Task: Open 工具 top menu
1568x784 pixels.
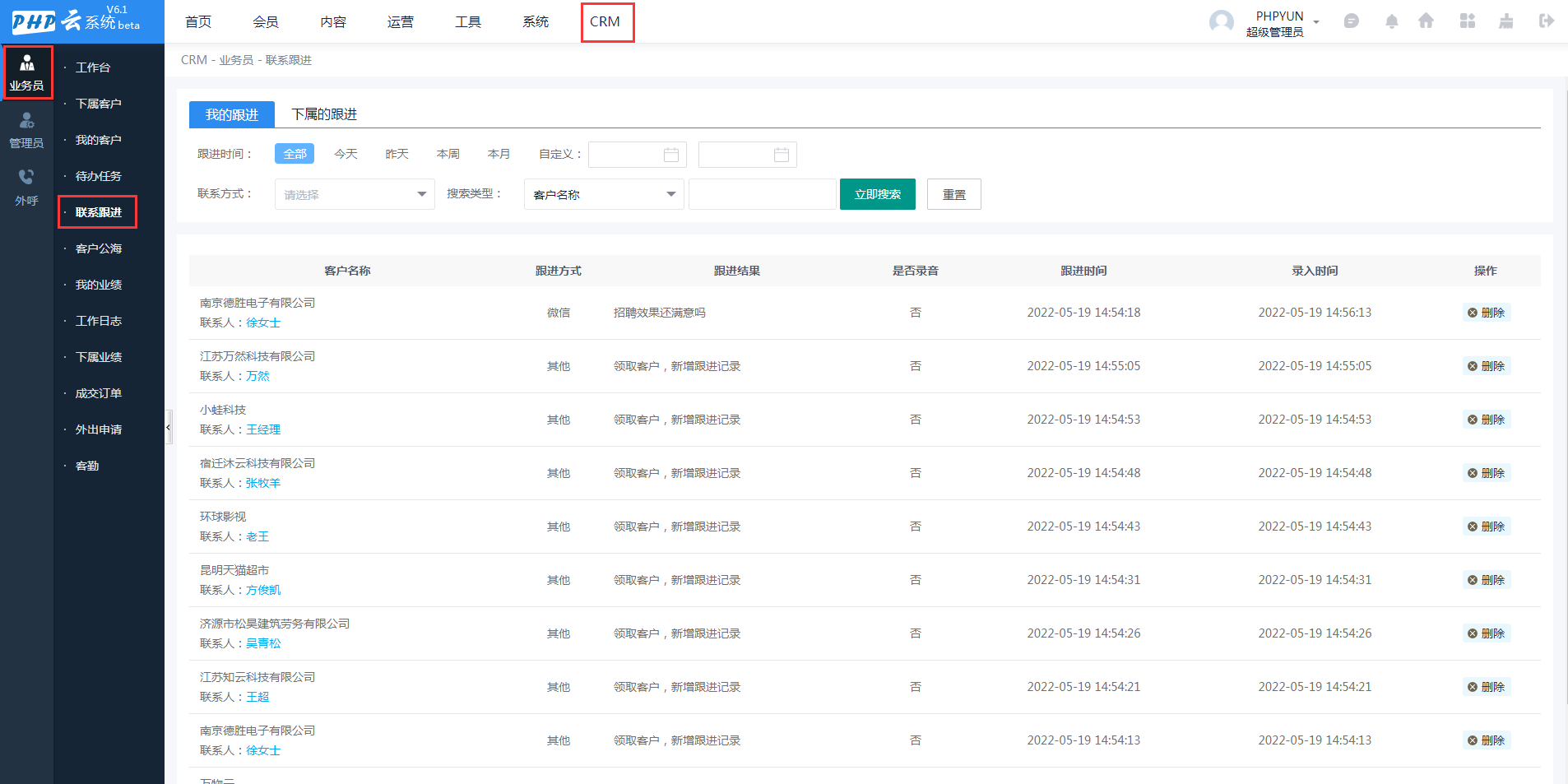Action: coord(468,21)
